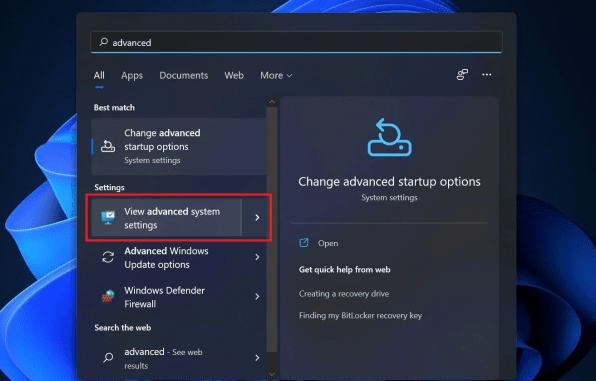Click the 'advanced' search input field
Image resolution: width=596 pixels, height=381 pixels.
pos(296,42)
